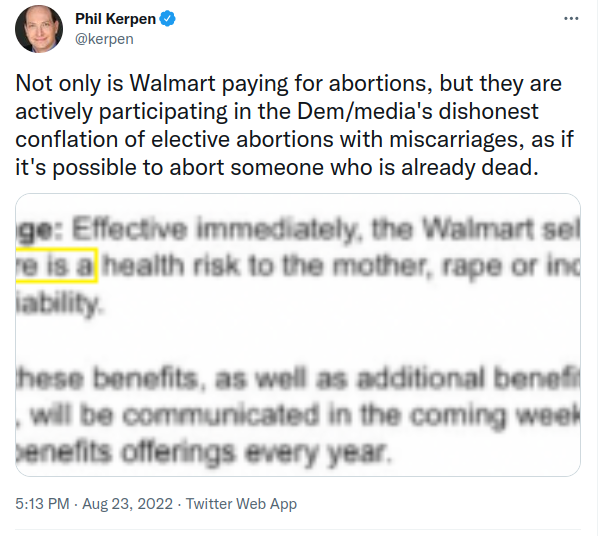This screenshot has width=600, height=536.
Task: Click the 5:13 PM timestamp
Action: [44, 504]
